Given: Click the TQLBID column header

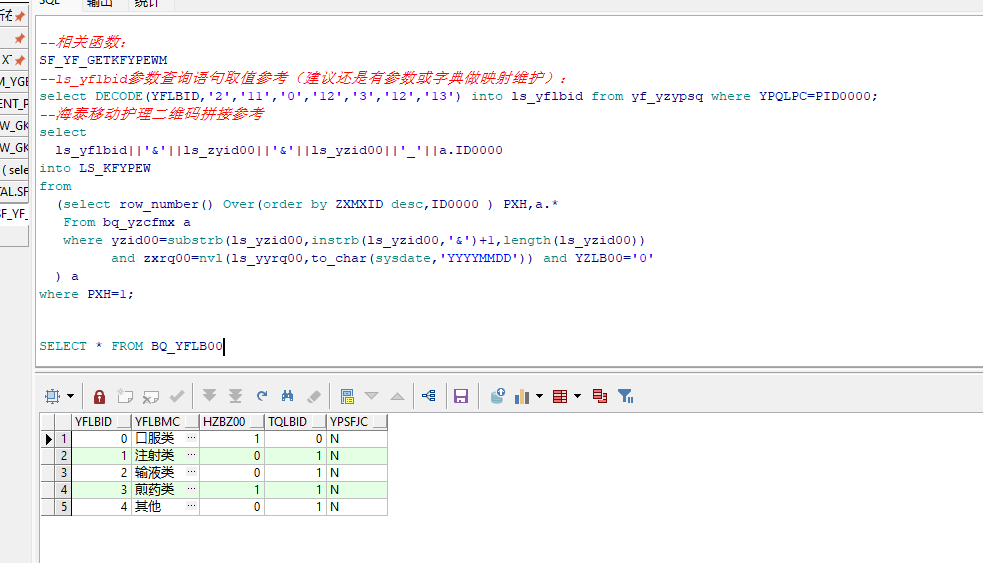Looking at the screenshot, I should click(287, 422).
